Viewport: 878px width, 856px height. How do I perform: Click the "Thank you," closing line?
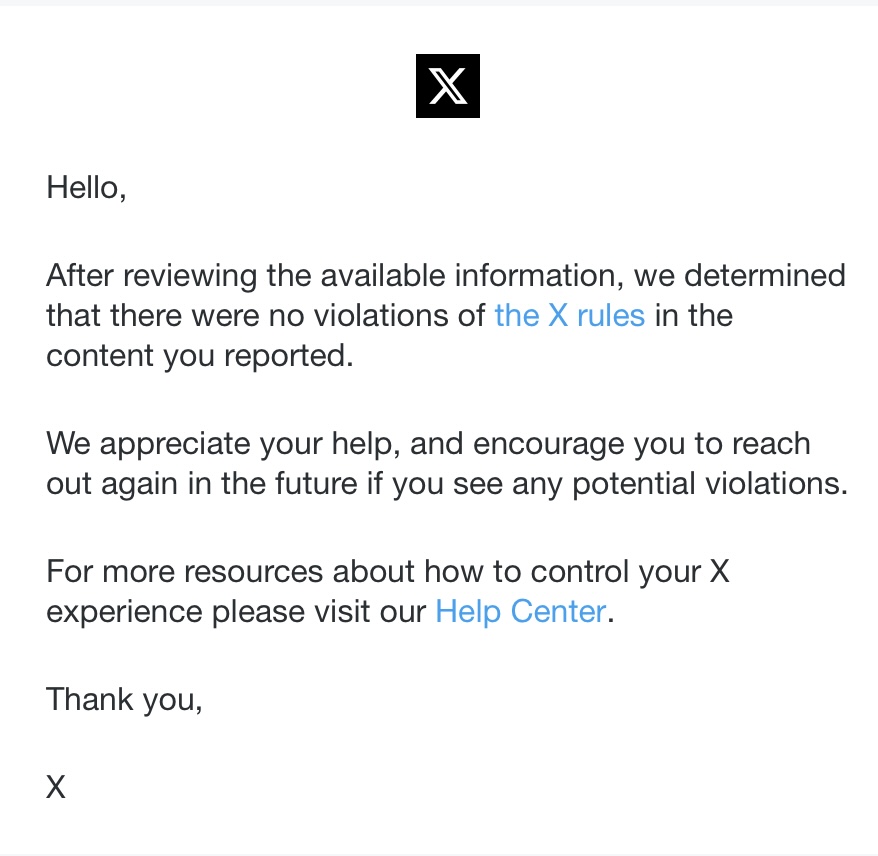124,700
